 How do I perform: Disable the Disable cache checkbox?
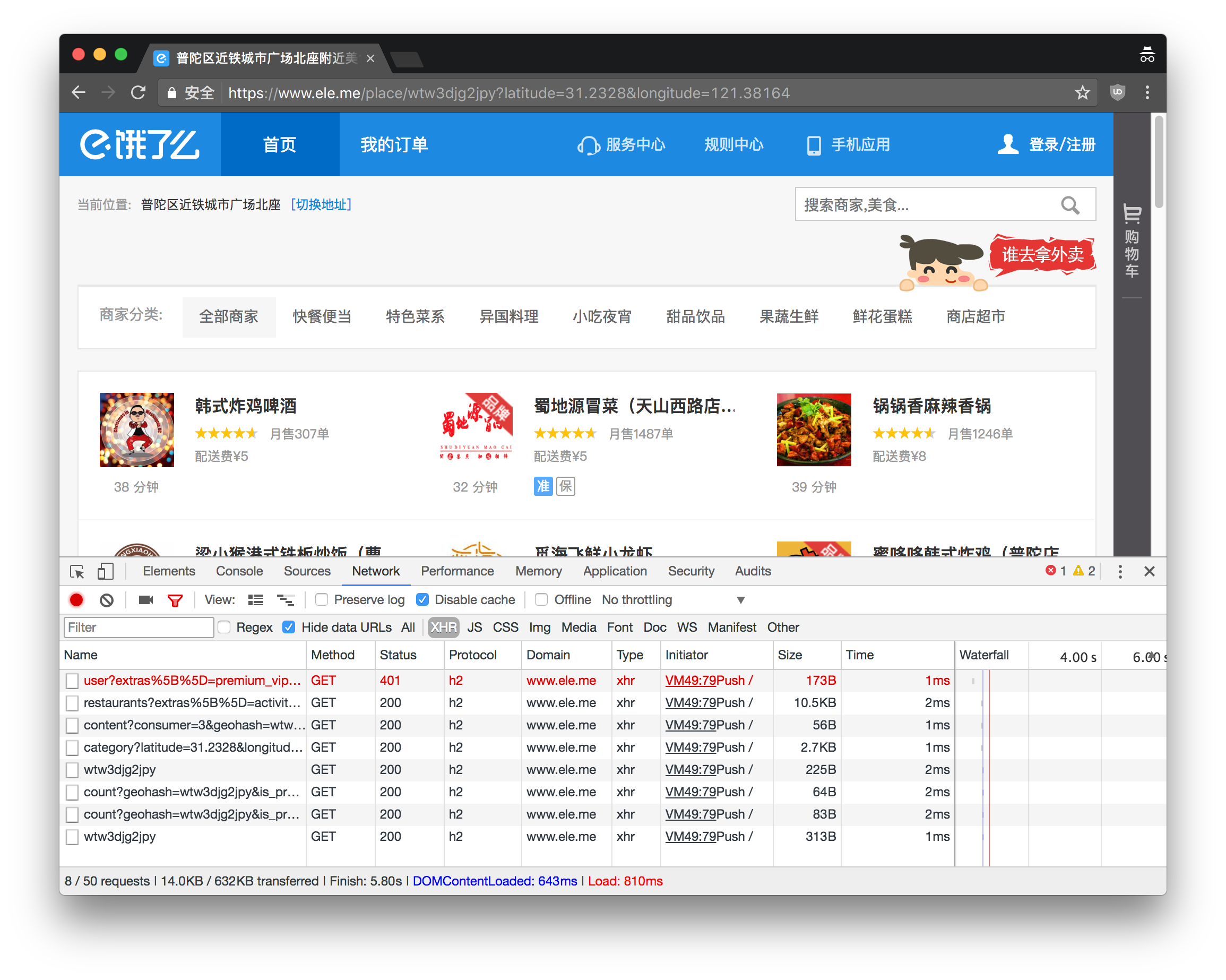[x=422, y=599]
